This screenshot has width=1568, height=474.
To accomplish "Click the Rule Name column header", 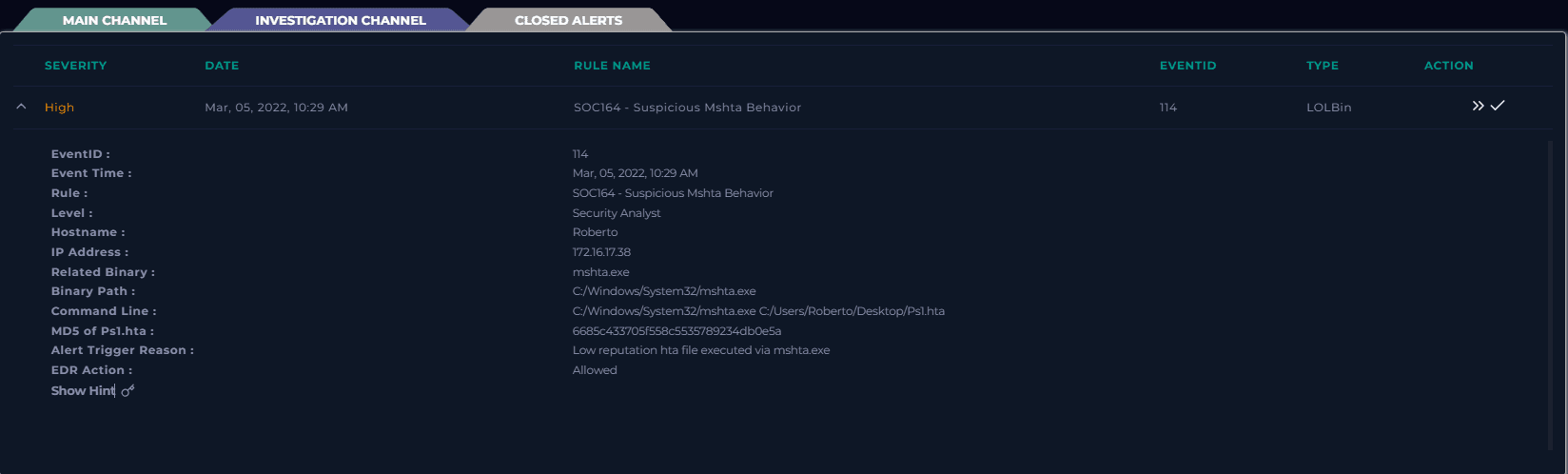I will pyautogui.click(x=612, y=66).
